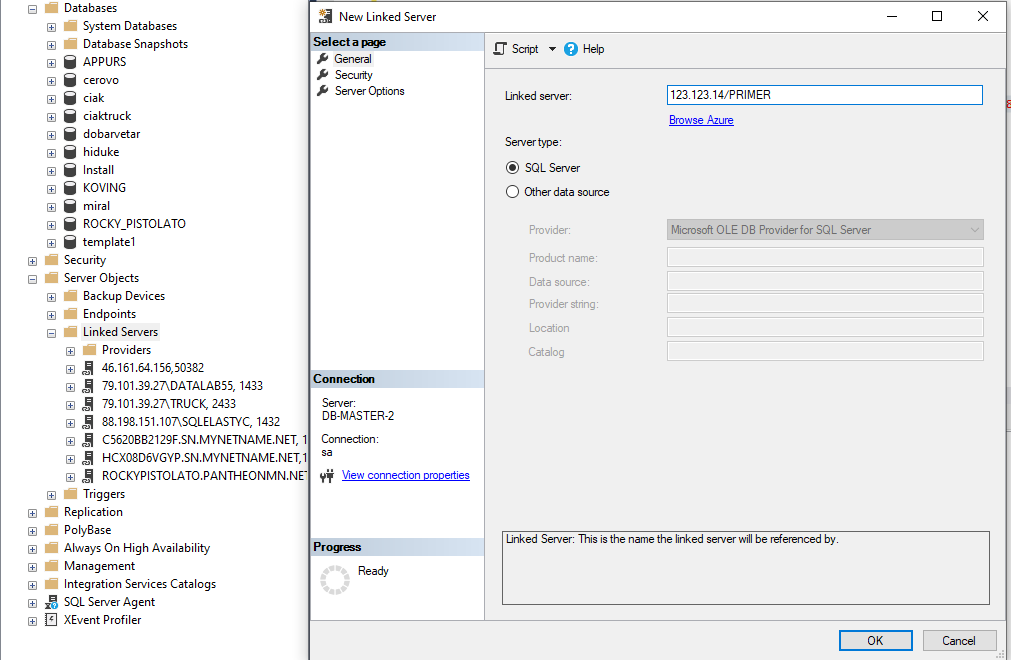Click the New Linked Server title bar icon
The width and height of the screenshot is (1011, 660).
tap(326, 16)
